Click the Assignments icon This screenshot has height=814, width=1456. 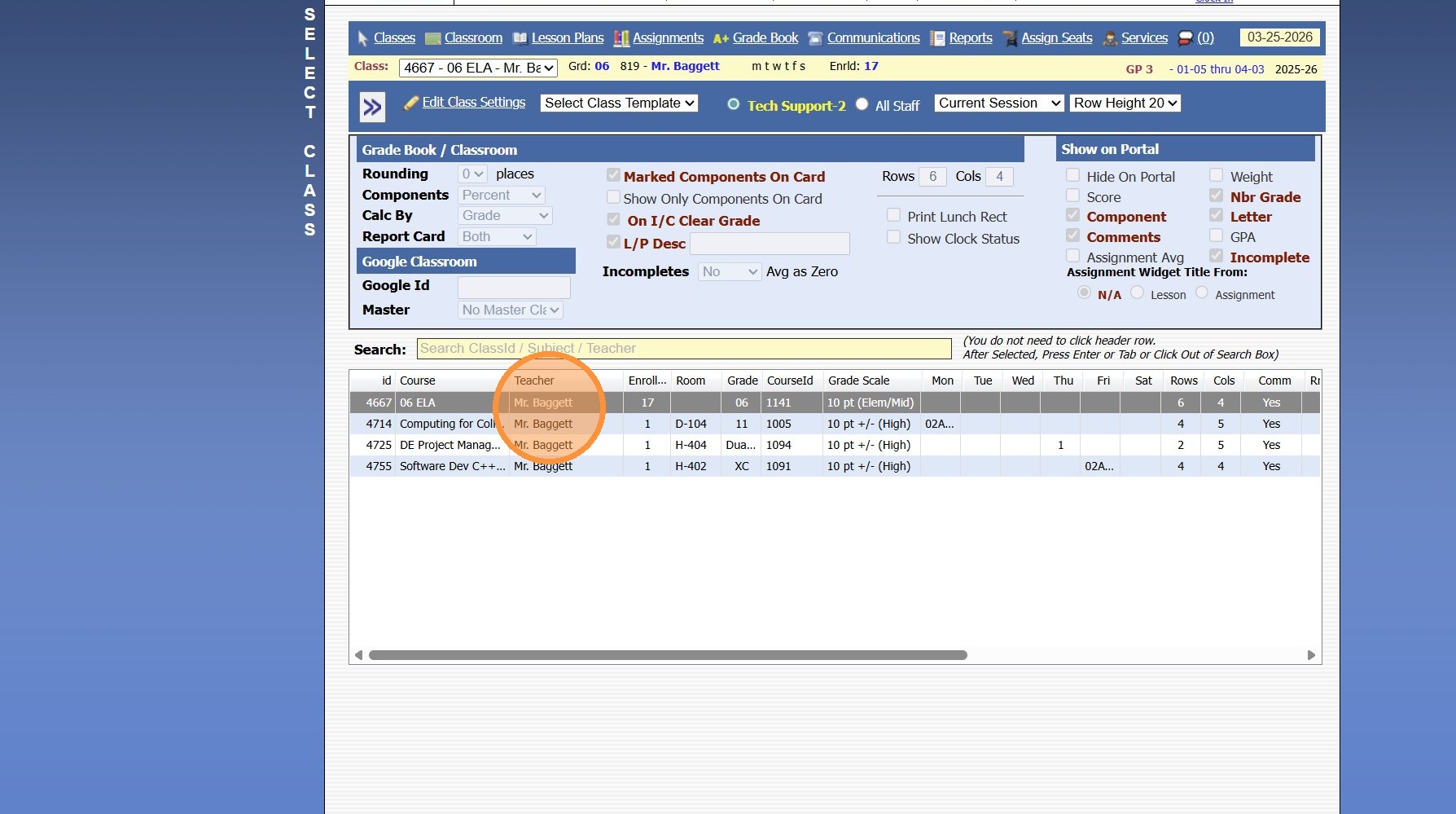pos(621,38)
